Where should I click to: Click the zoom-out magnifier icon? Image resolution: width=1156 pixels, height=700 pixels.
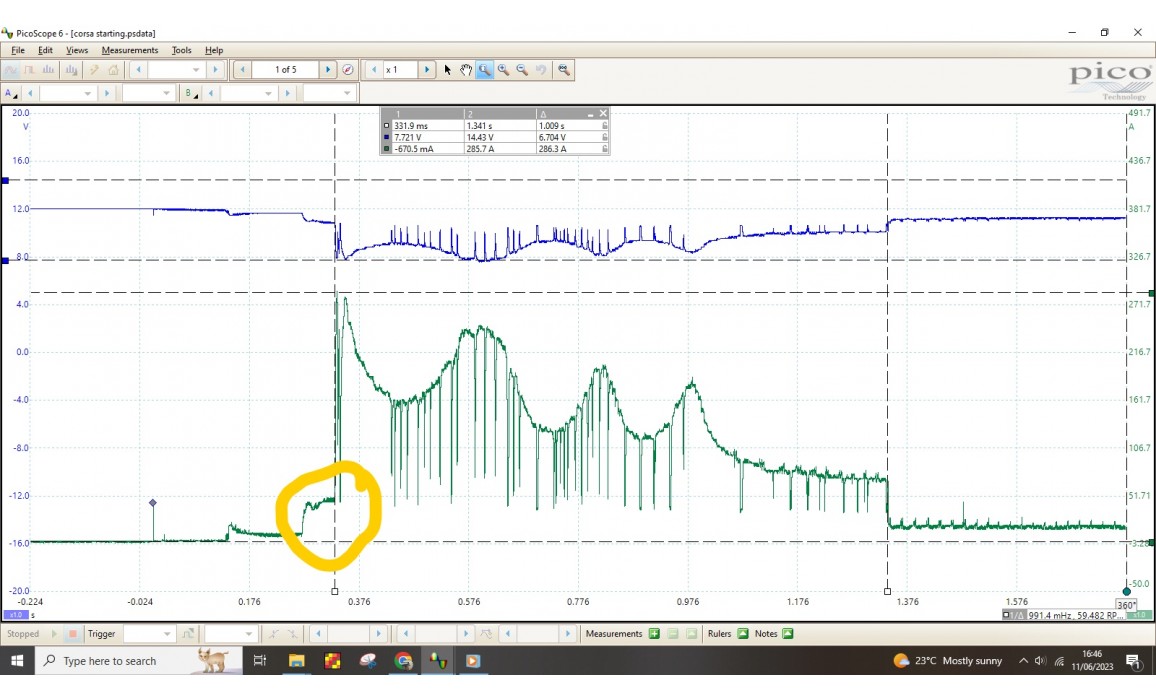click(x=522, y=70)
